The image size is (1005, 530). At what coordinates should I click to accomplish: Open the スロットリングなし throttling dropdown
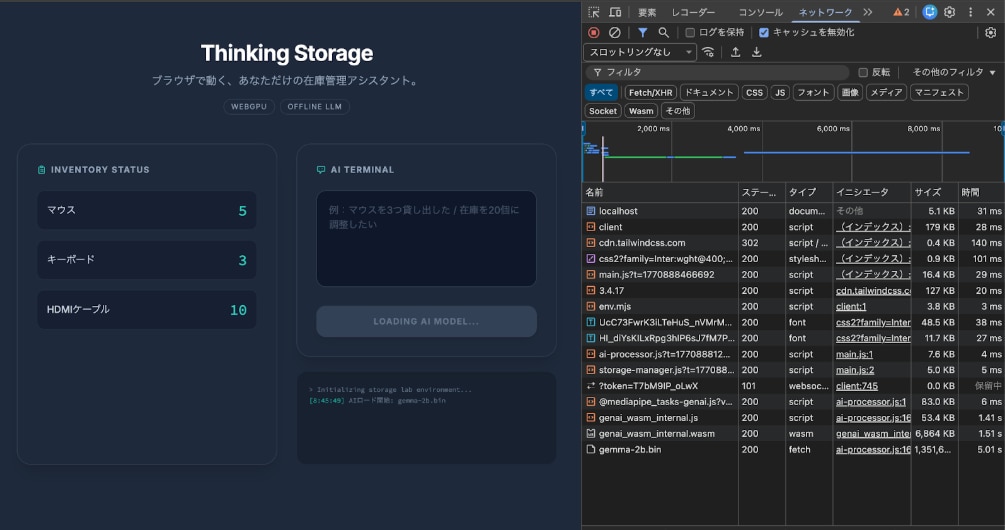tap(641, 52)
